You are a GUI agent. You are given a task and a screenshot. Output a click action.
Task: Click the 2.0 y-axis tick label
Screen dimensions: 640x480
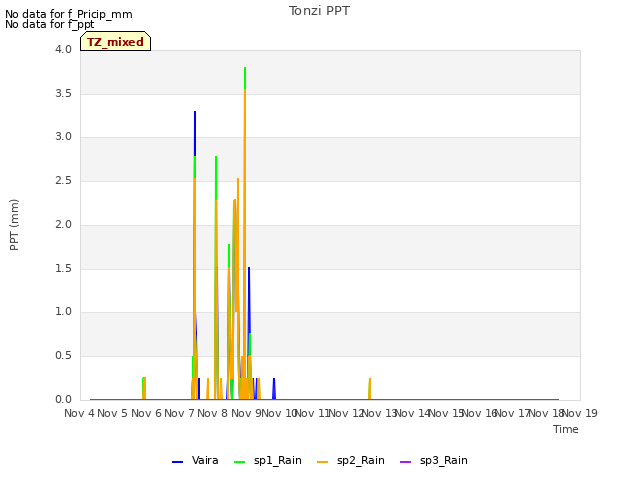(63, 224)
